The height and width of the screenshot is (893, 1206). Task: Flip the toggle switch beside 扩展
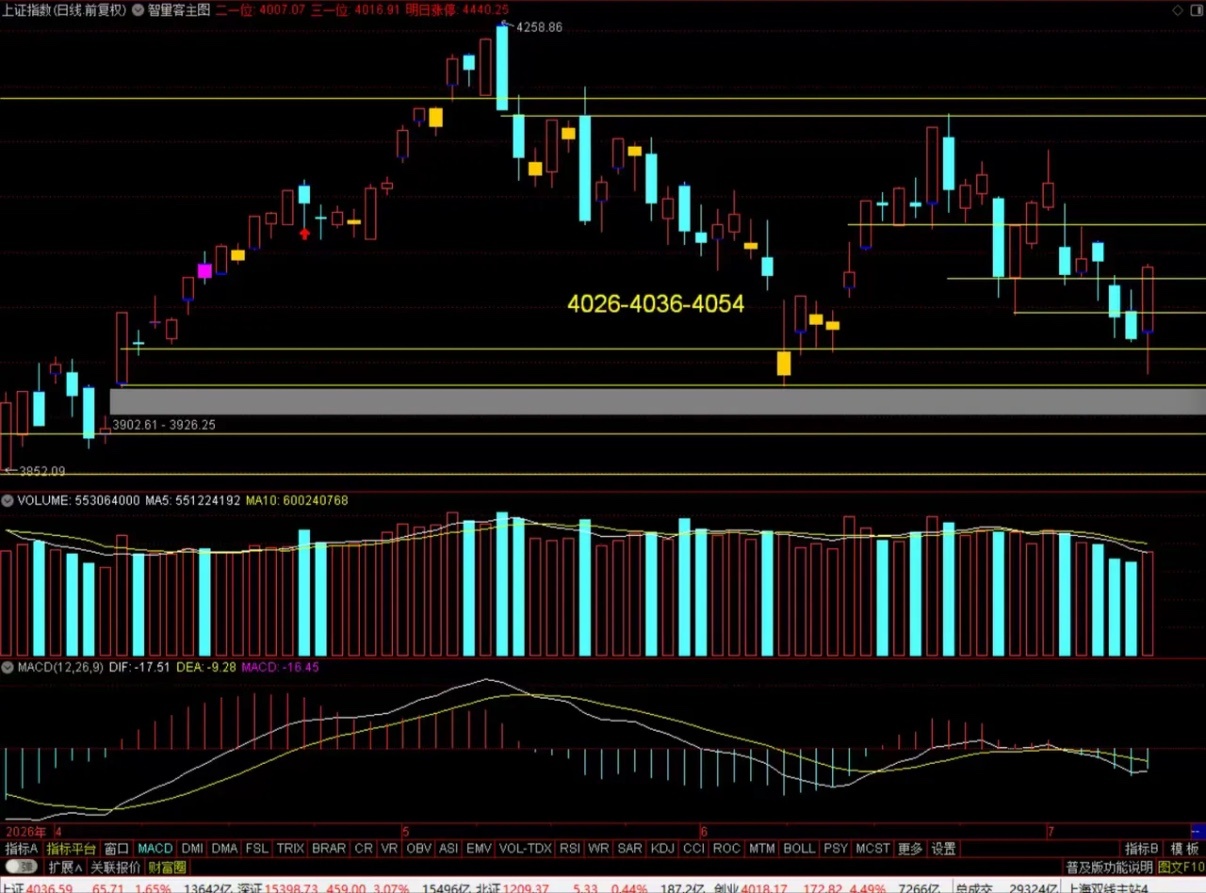[23, 866]
